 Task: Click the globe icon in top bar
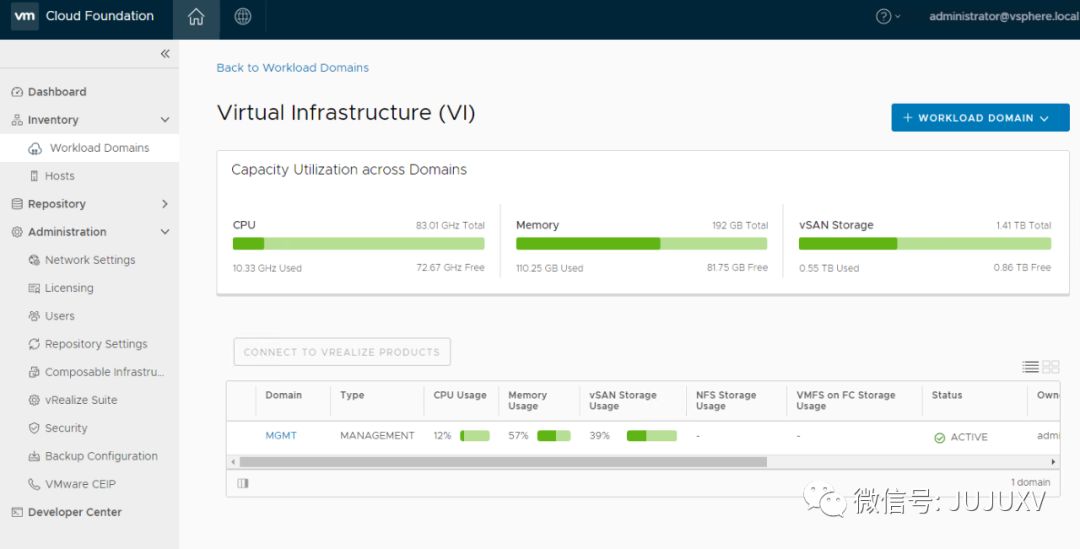tap(243, 17)
